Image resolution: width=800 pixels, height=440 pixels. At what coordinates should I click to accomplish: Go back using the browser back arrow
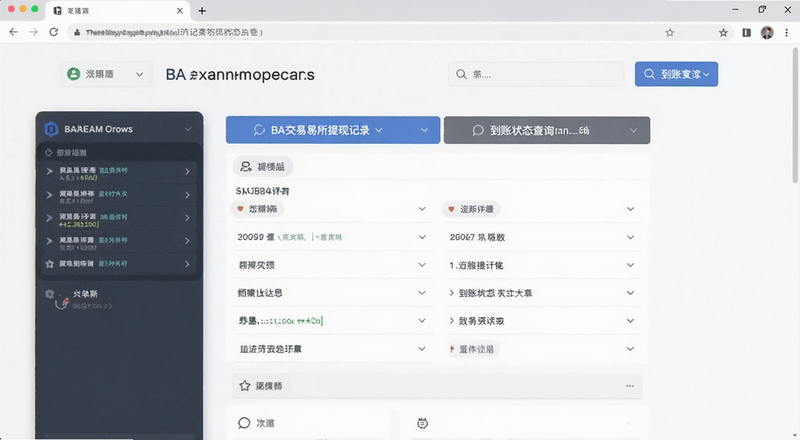point(14,32)
